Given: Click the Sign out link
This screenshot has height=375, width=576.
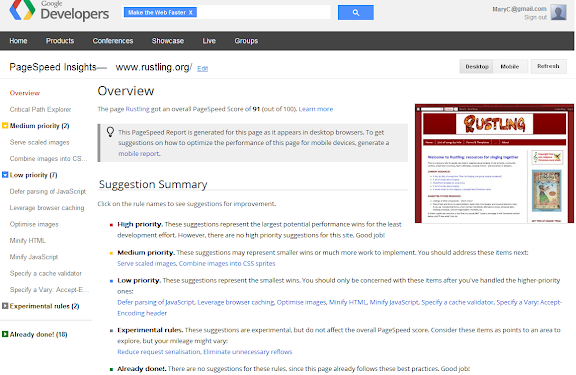Looking at the screenshot, I should [x=536, y=17].
